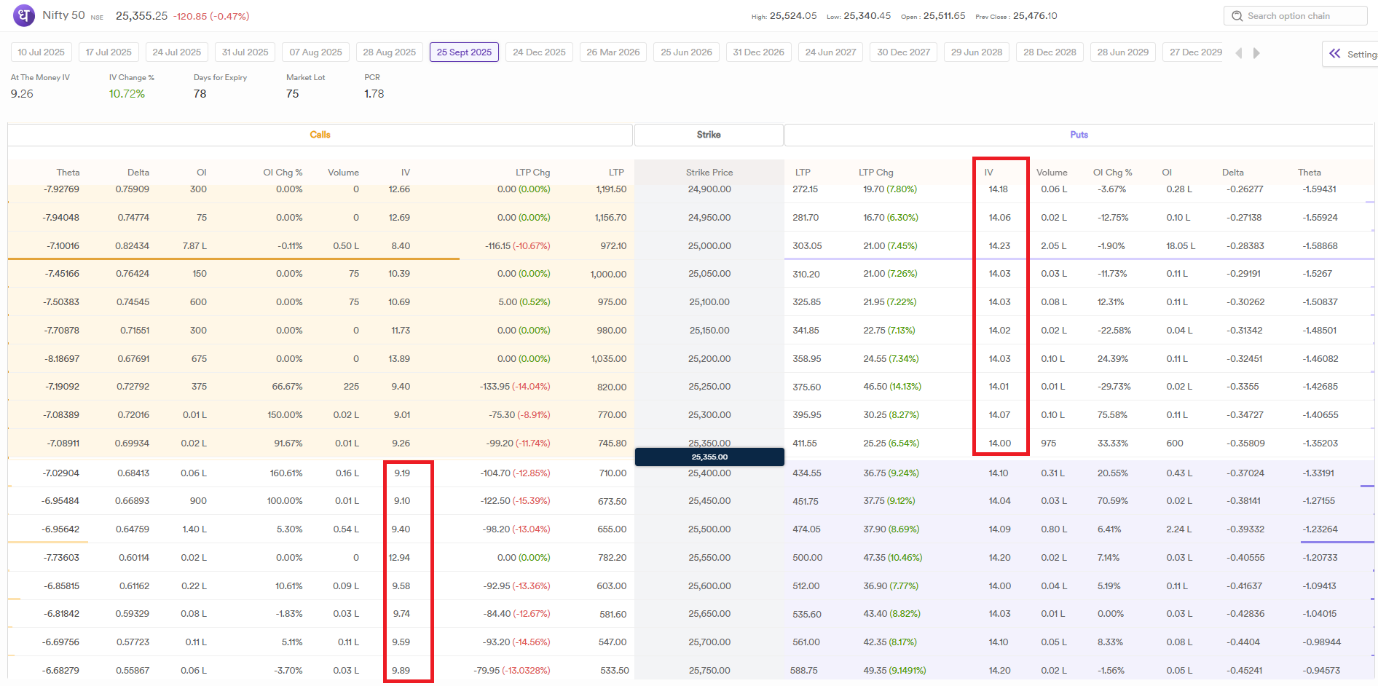Click the Calls Delta column header
Image resolution: width=1378 pixels, height=686 pixels.
(138, 173)
